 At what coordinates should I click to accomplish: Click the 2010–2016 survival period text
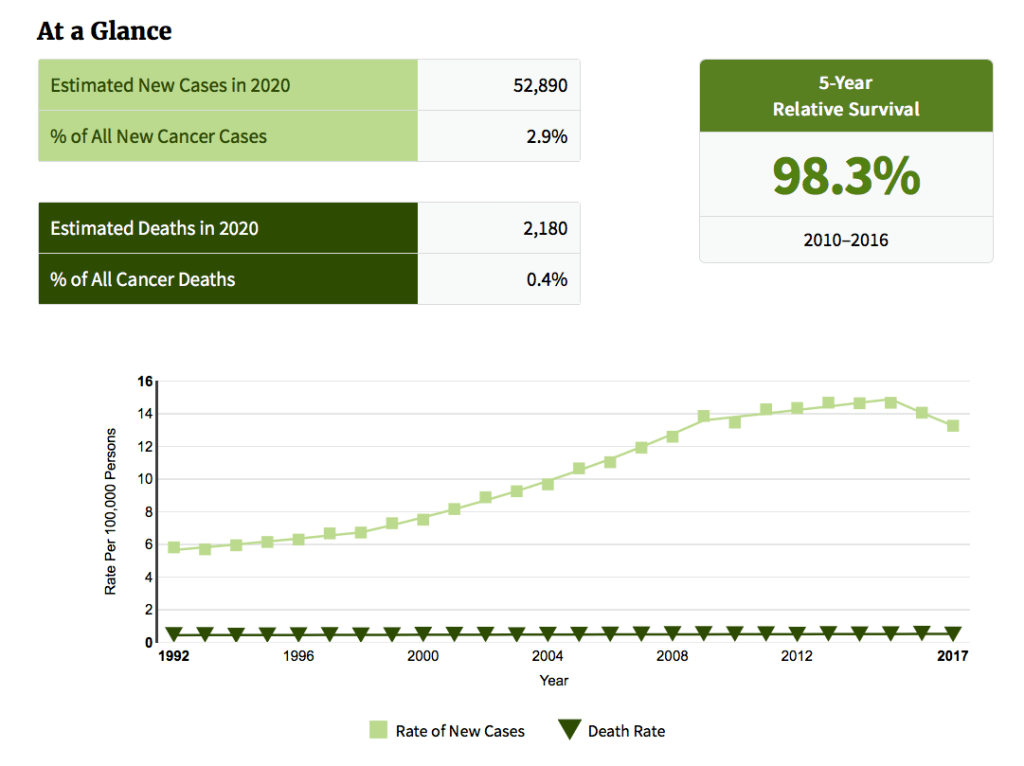click(x=846, y=240)
